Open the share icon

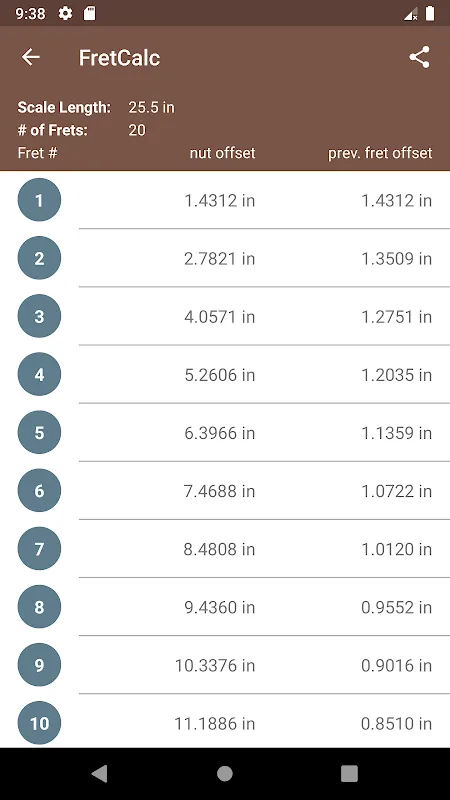pyautogui.click(x=419, y=57)
